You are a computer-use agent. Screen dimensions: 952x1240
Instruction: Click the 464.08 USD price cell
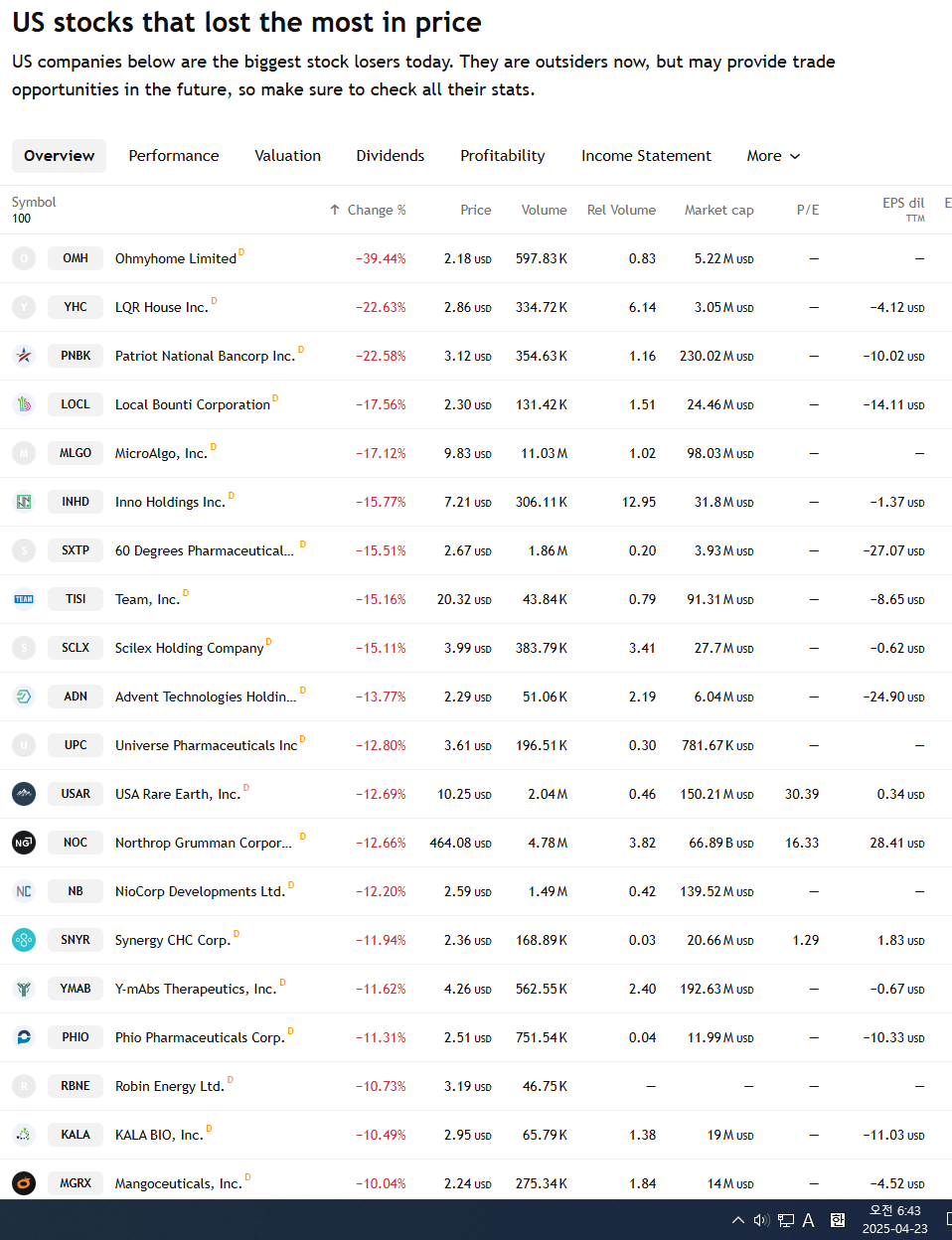pos(460,843)
